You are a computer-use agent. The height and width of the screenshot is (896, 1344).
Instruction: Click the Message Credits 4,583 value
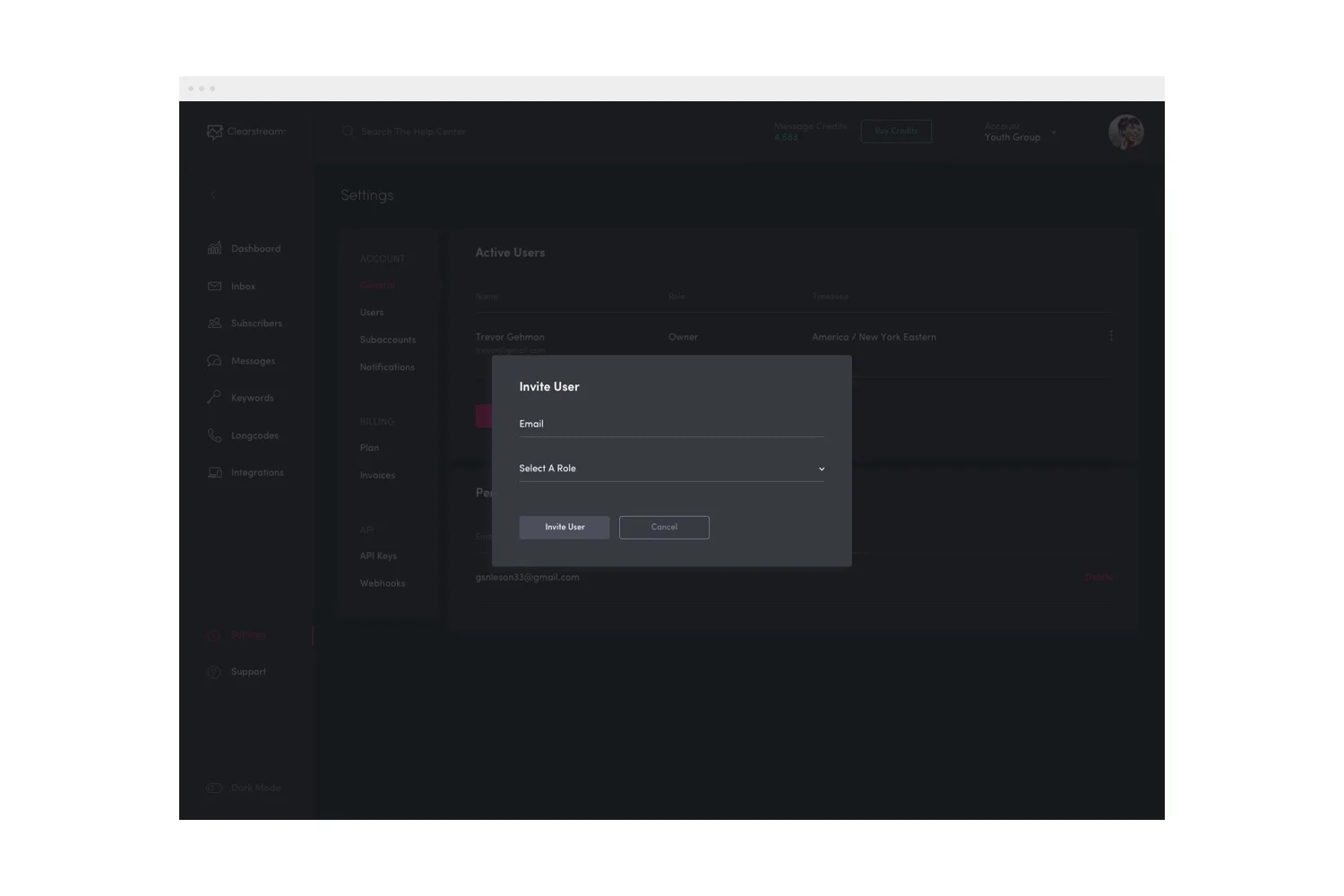(786, 138)
